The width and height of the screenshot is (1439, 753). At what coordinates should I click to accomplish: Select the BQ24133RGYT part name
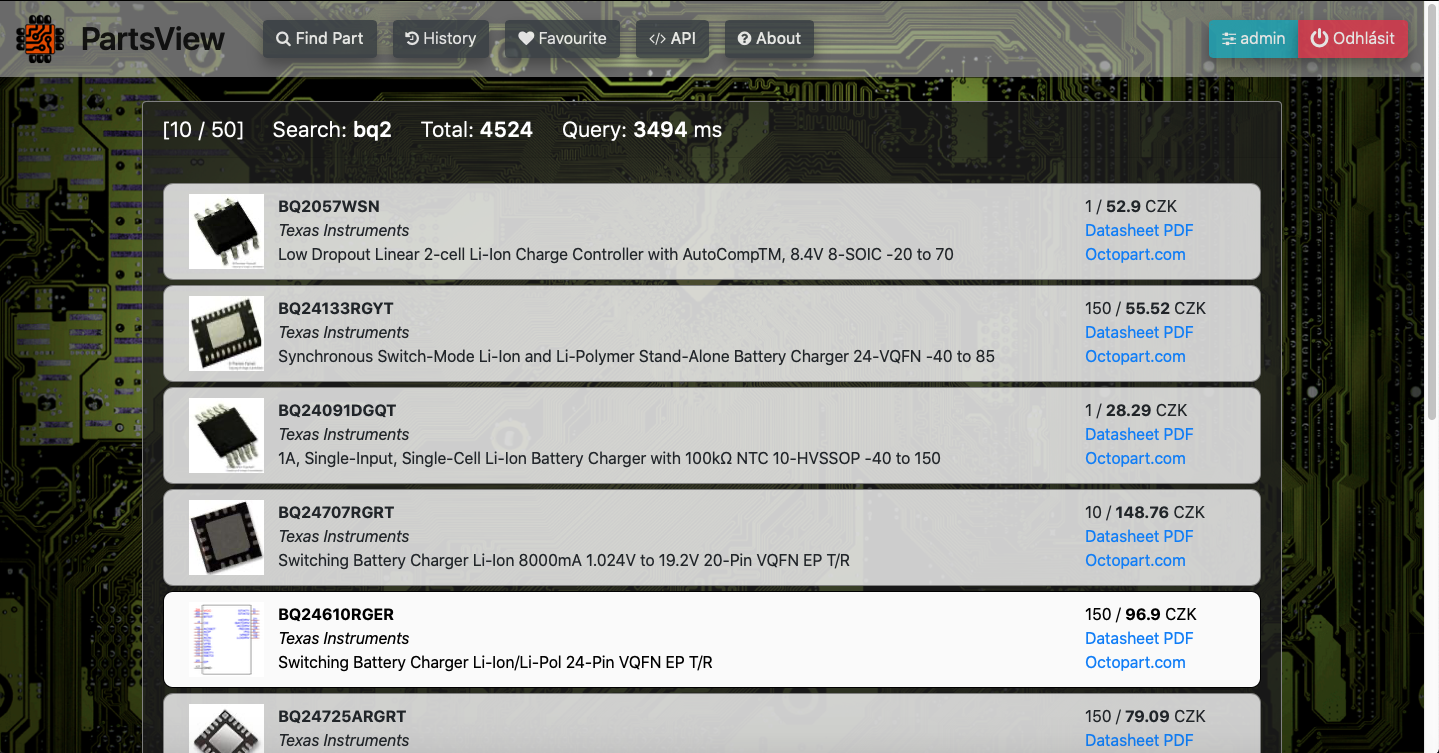click(336, 308)
